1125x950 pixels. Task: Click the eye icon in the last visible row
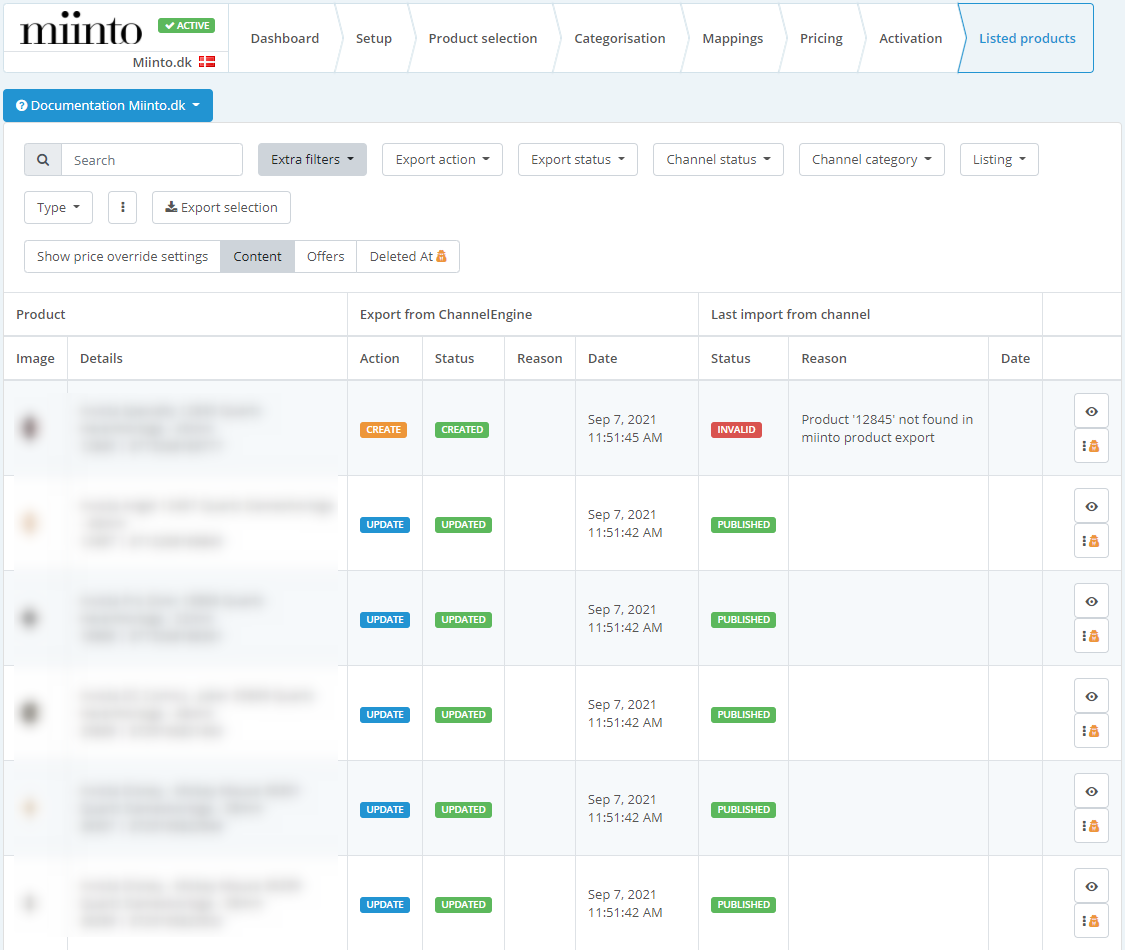(1091, 886)
